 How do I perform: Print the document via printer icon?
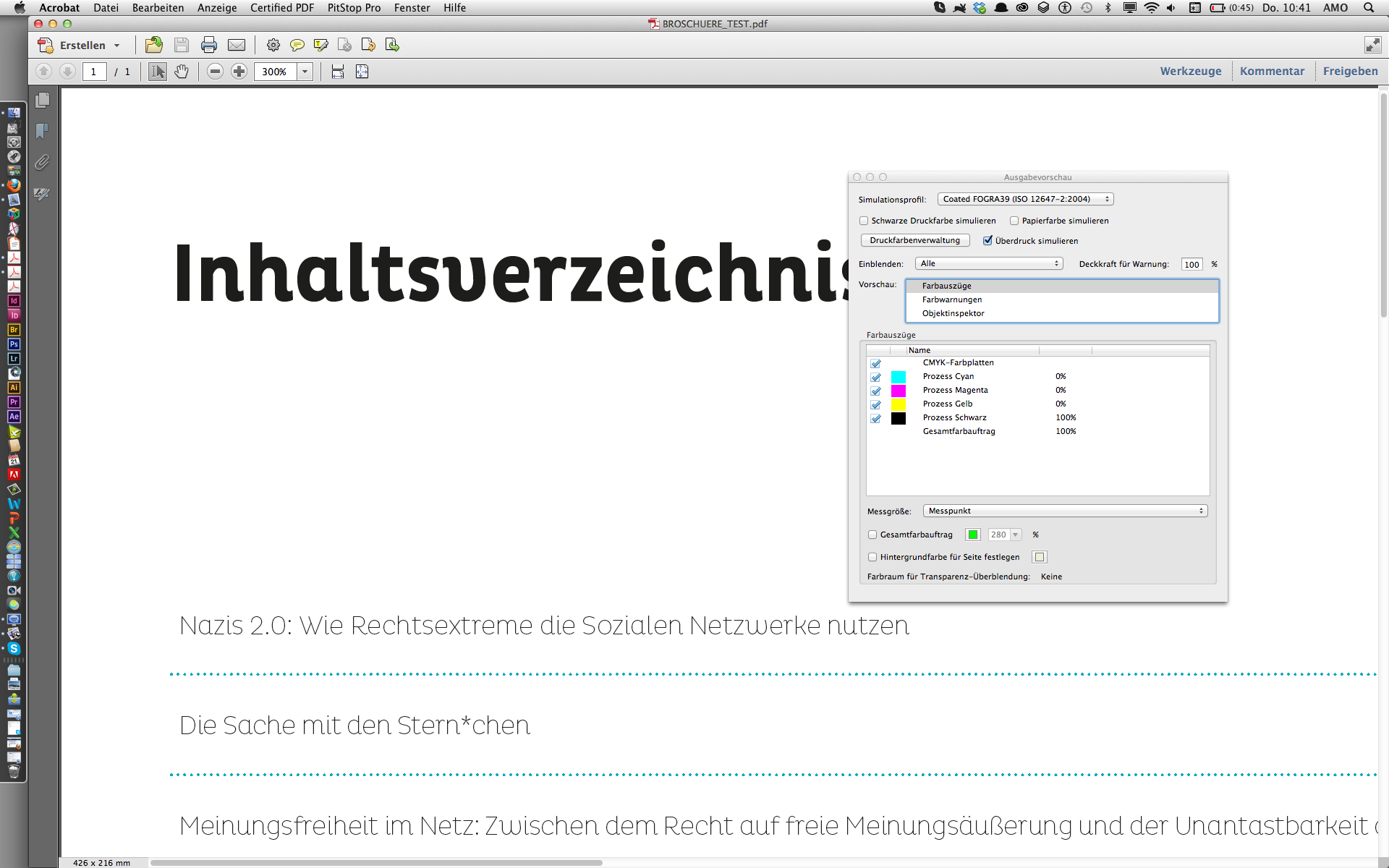tap(209, 45)
